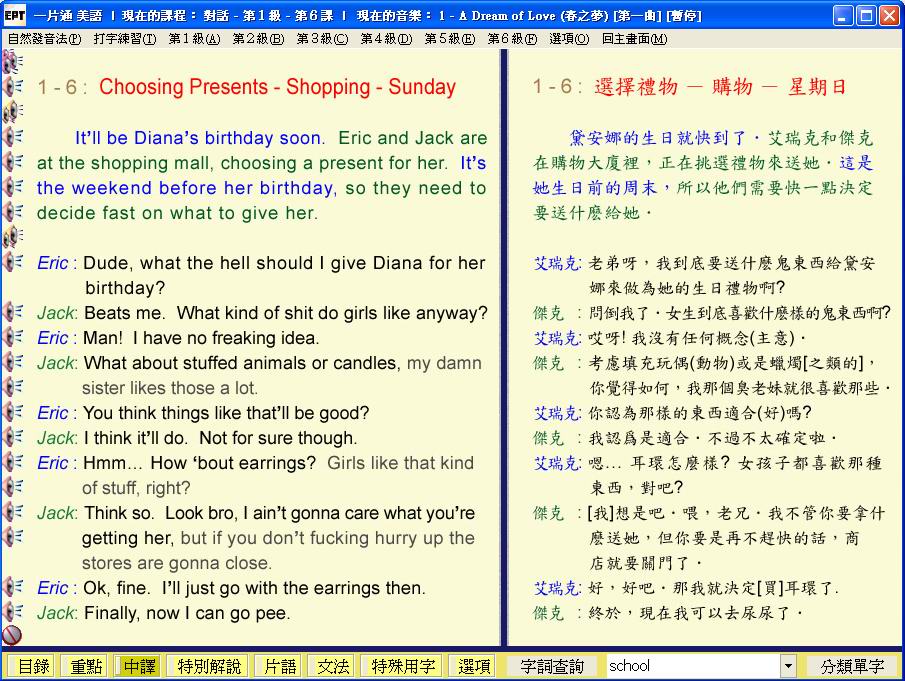Click the 字詞查詢 word lookup button
Screen dimensions: 905x681
pyautogui.click(x=553, y=666)
